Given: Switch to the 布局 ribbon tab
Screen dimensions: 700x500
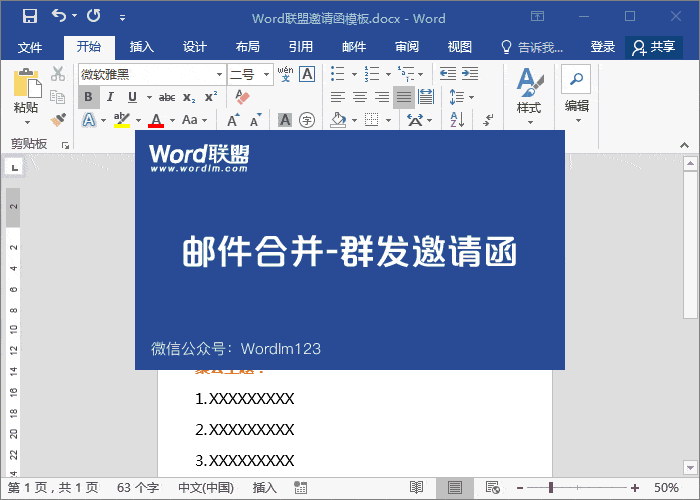Looking at the screenshot, I should (248, 47).
